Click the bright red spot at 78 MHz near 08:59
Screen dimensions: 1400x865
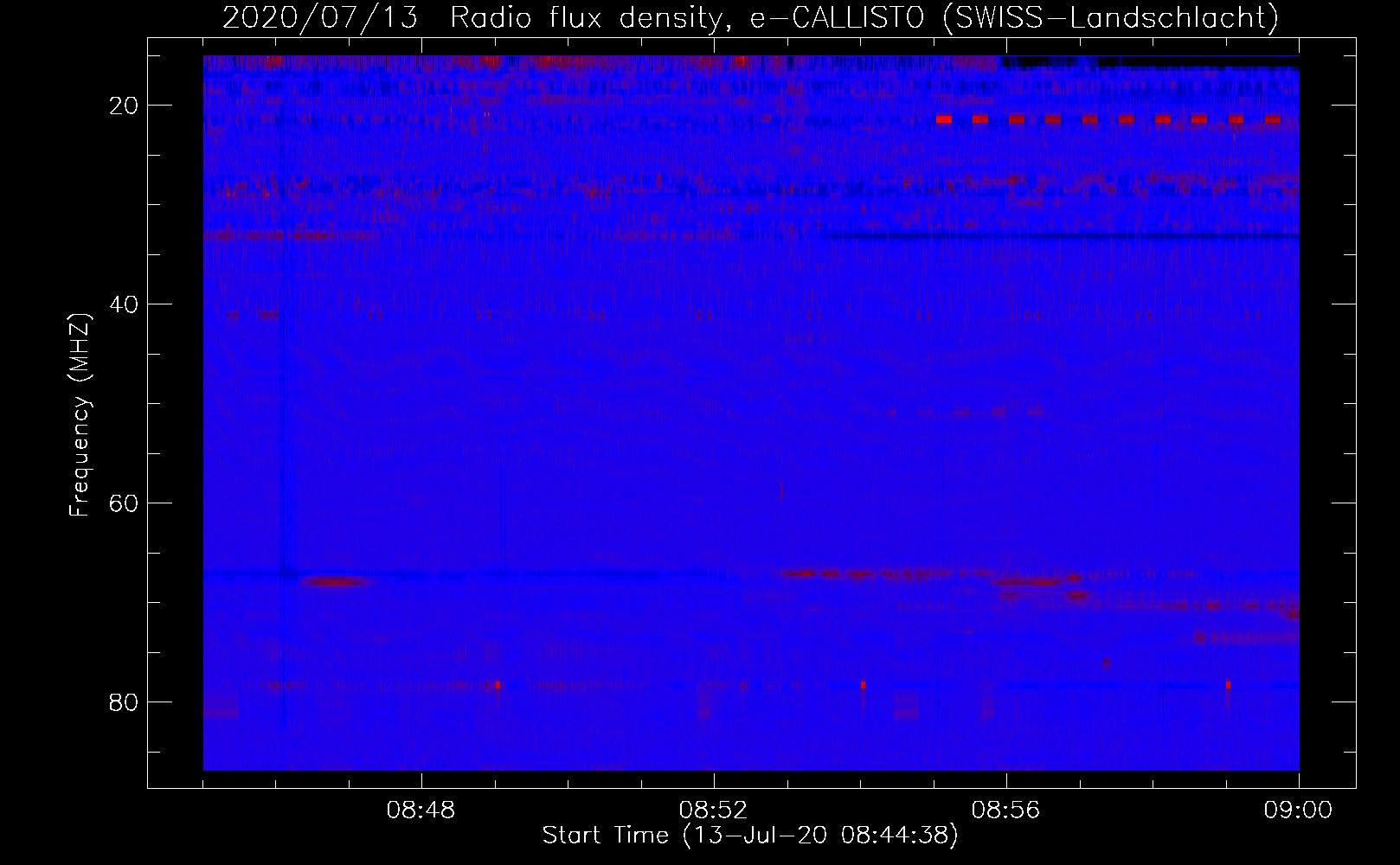(1228, 684)
